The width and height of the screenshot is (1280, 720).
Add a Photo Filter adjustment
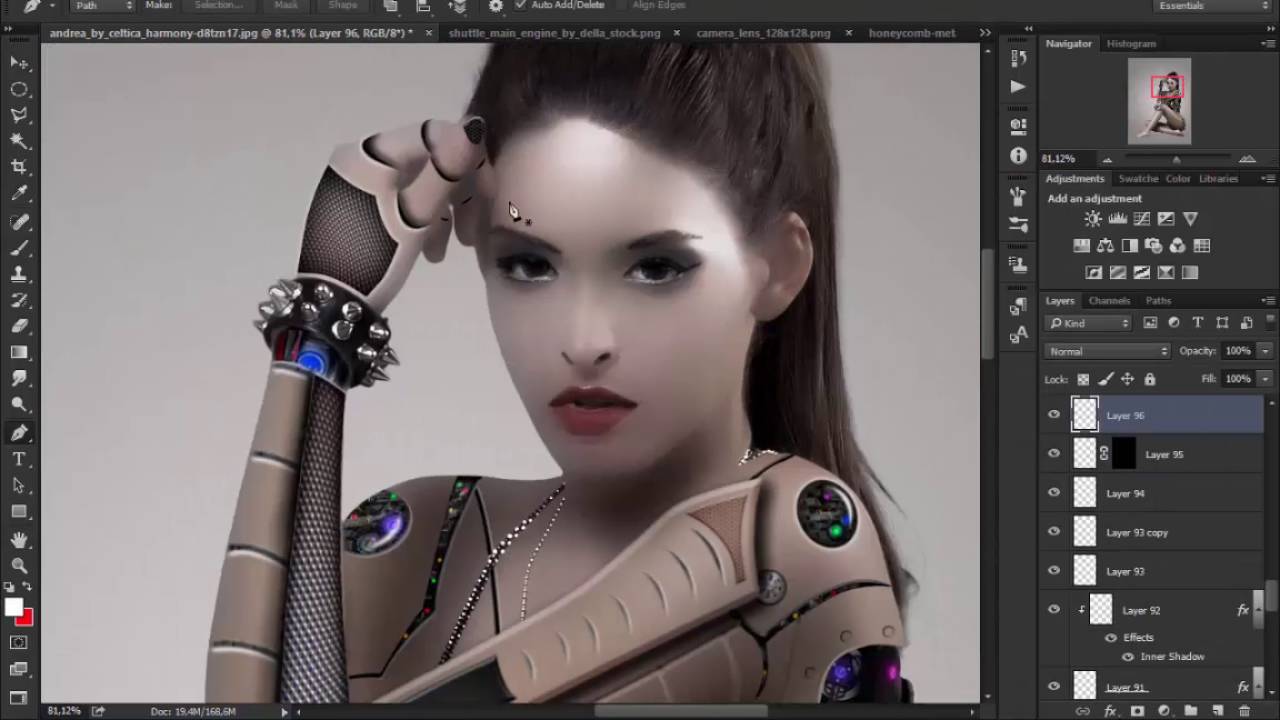1153,245
